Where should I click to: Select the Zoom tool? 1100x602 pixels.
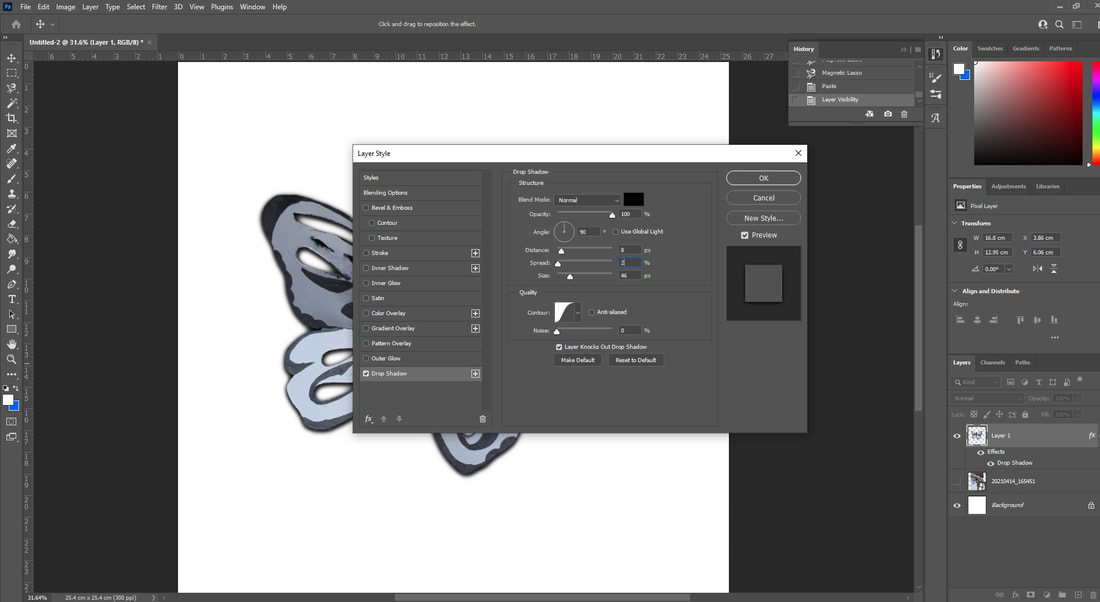pos(12,359)
